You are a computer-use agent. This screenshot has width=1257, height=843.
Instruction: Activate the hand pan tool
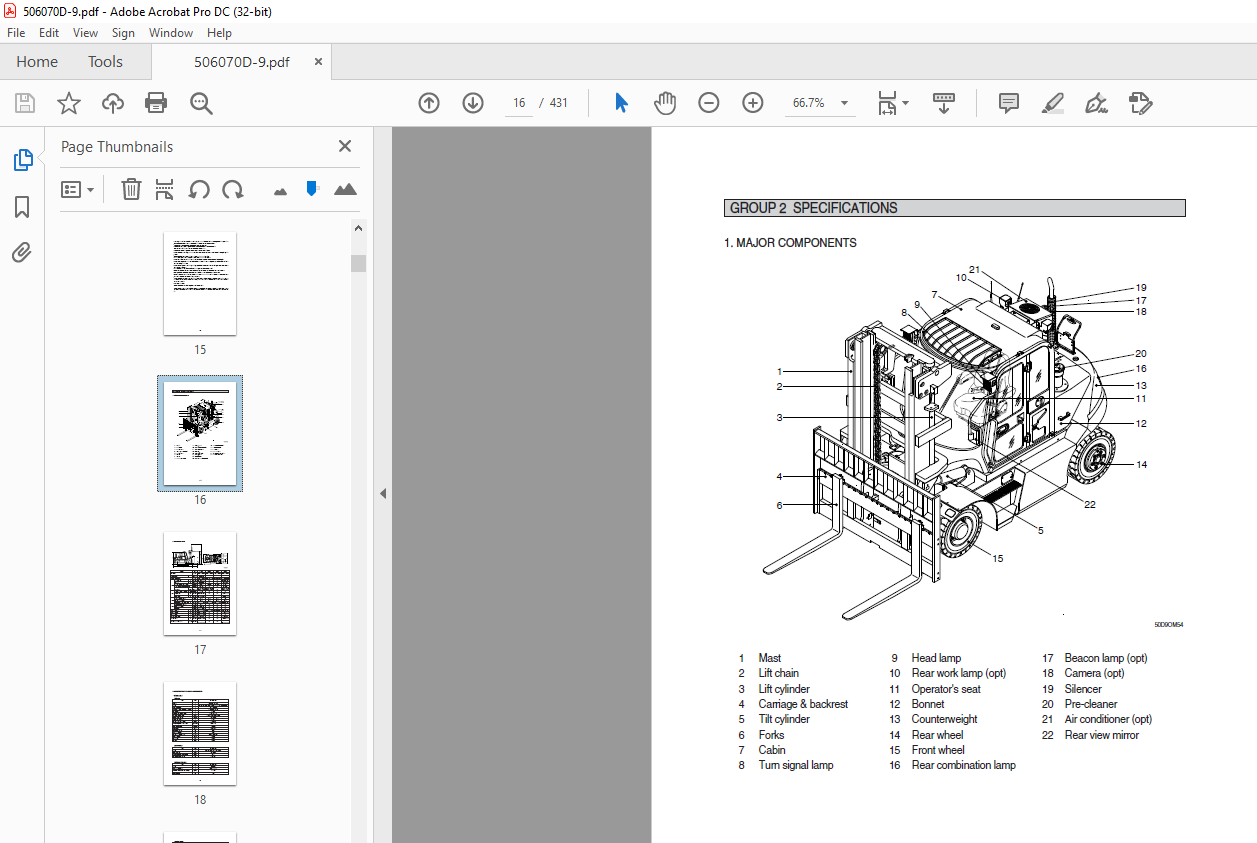click(x=665, y=103)
